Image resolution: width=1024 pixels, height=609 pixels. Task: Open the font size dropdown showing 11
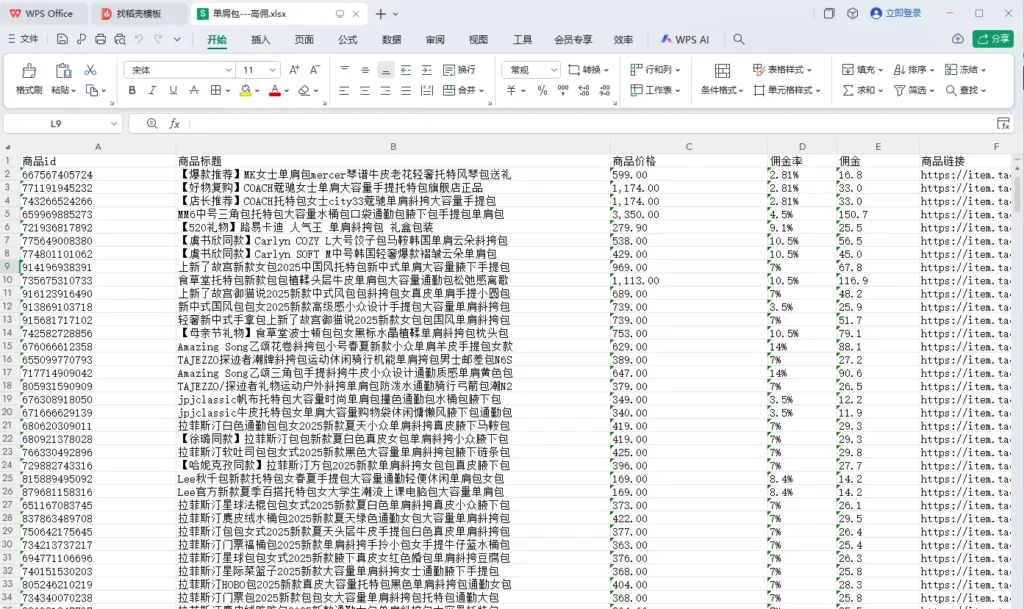pyautogui.click(x=273, y=70)
